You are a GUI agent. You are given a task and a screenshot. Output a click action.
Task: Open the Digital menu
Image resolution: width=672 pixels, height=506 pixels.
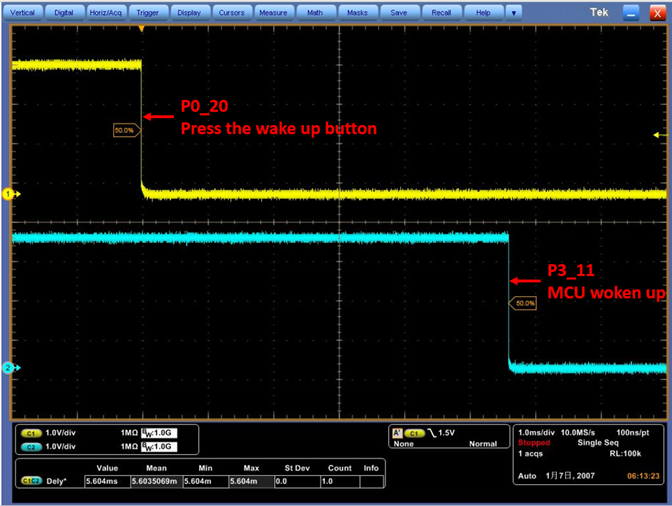pos(64,13)
